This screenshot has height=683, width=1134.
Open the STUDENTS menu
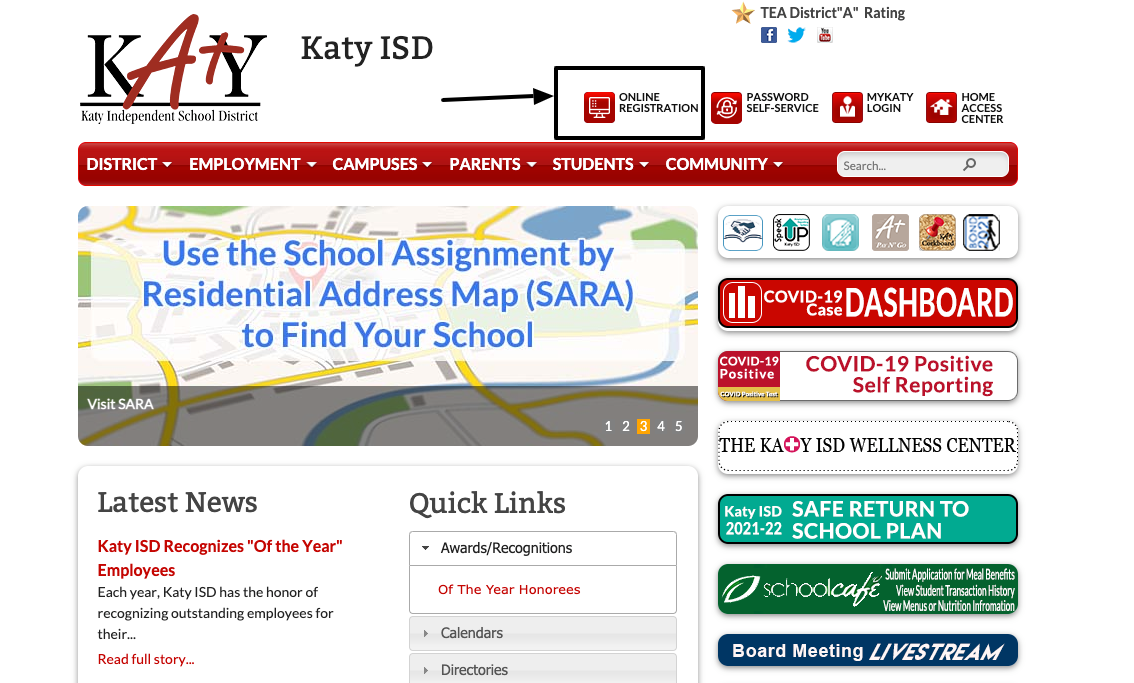pos(600,164)
